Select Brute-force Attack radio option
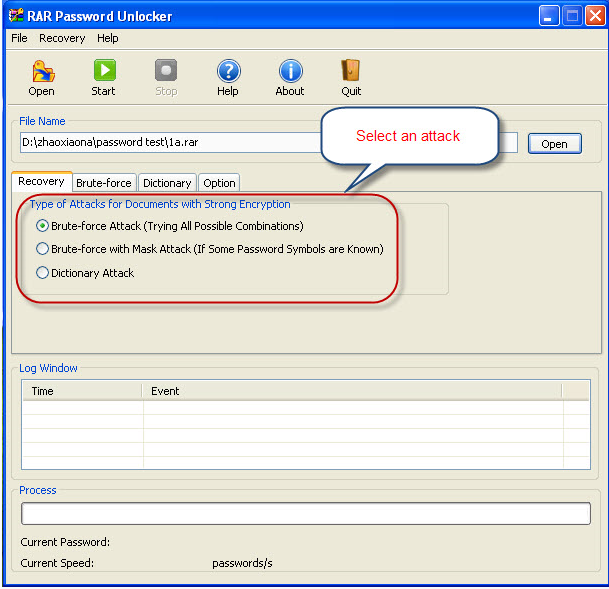 [x=42, y=226]
